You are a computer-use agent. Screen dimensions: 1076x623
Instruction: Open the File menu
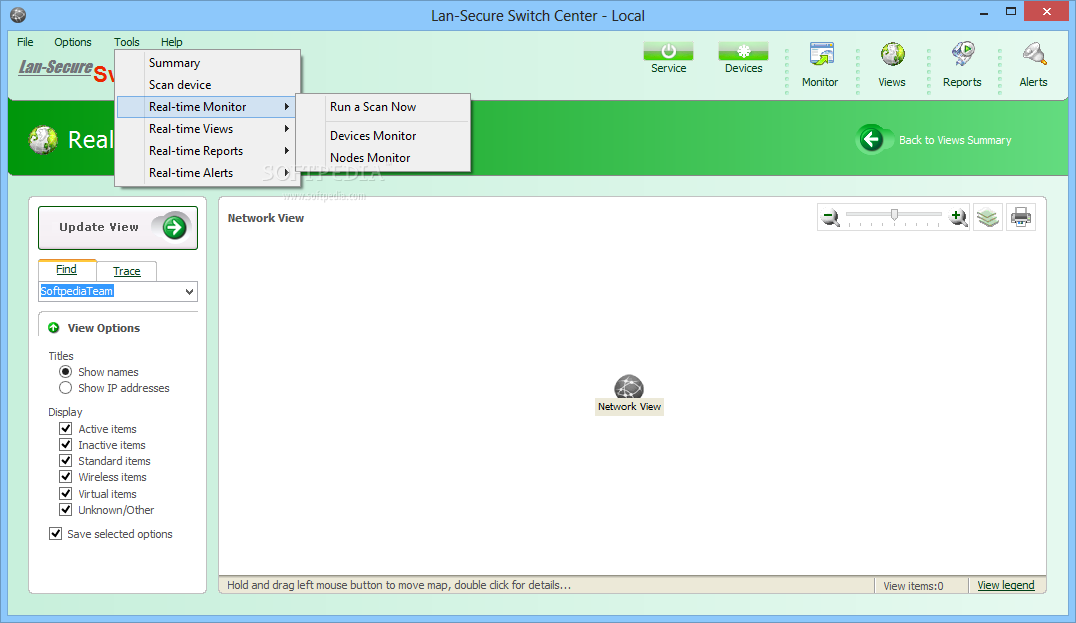pyautogui.click(x=25, y=42)
